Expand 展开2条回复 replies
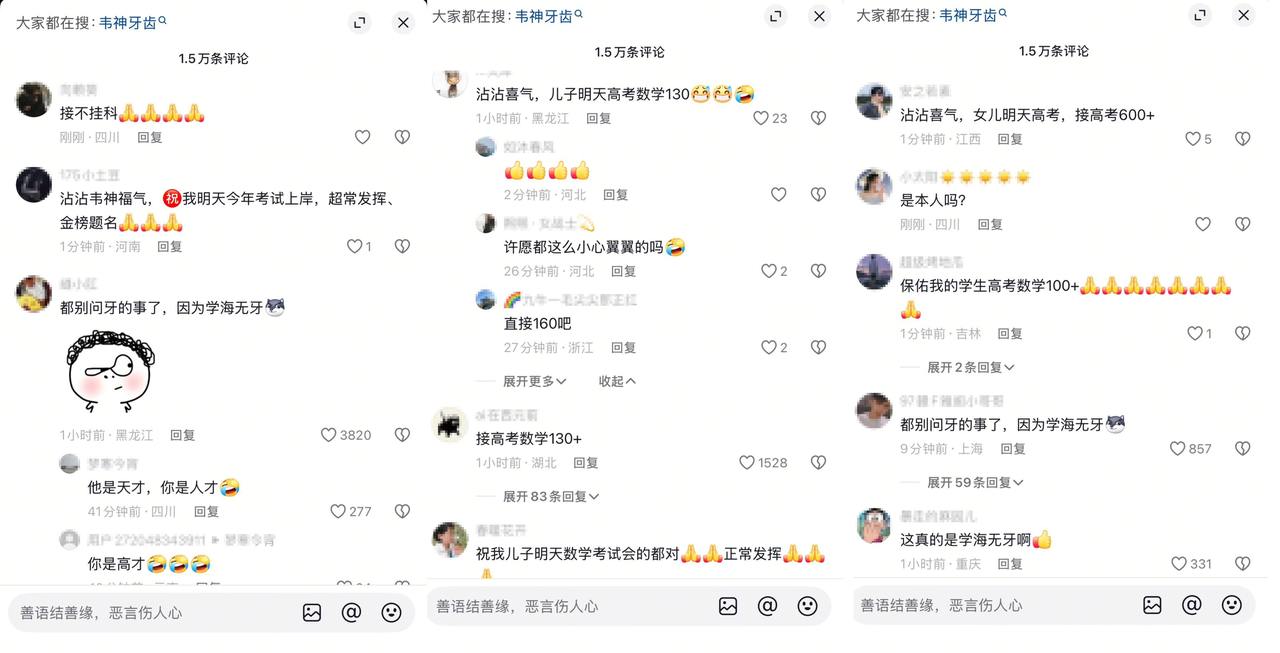 pyautogui.click(x=970, y=367)
